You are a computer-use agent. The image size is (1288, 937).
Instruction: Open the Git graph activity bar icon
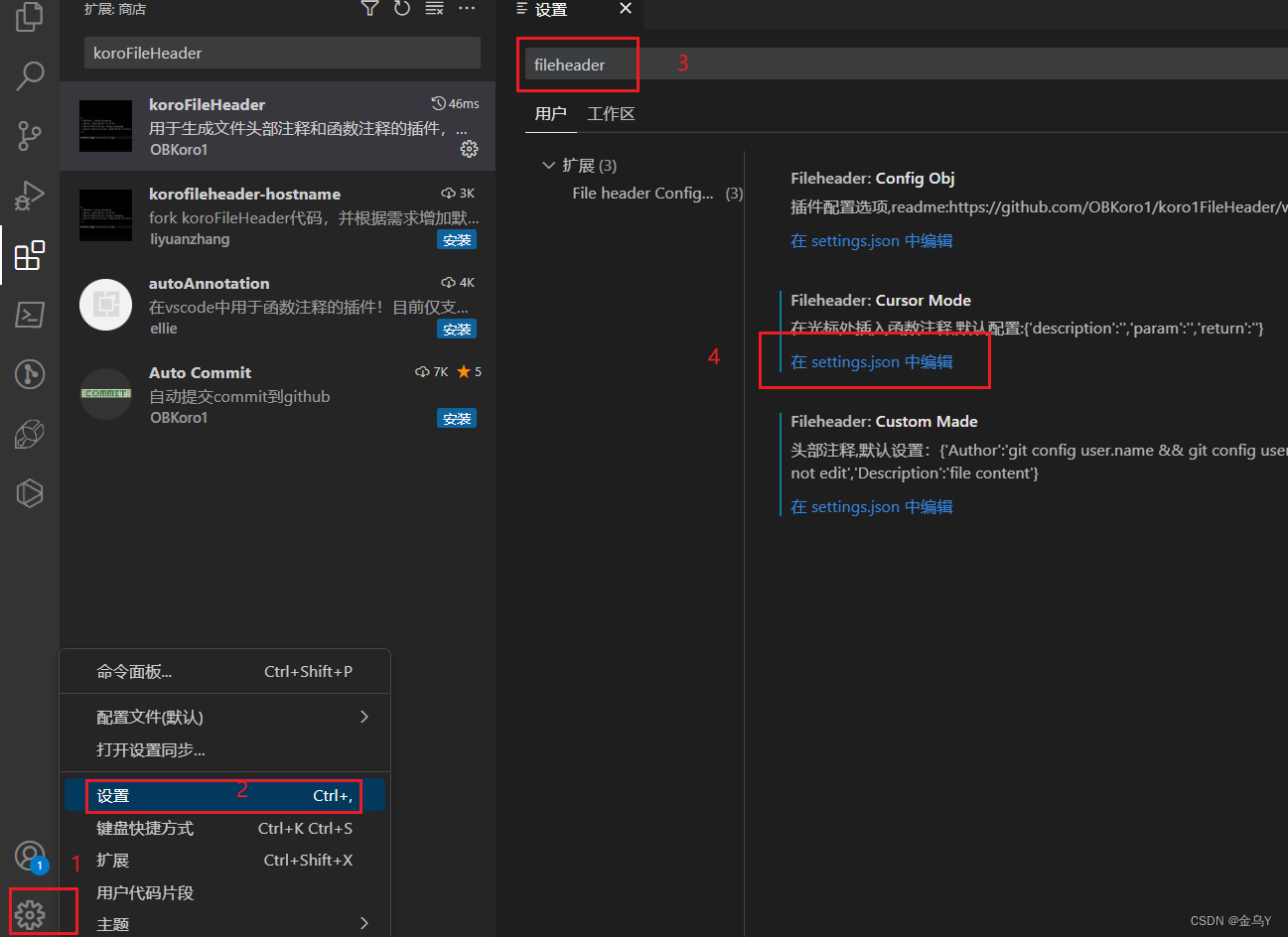coord(30,374)
